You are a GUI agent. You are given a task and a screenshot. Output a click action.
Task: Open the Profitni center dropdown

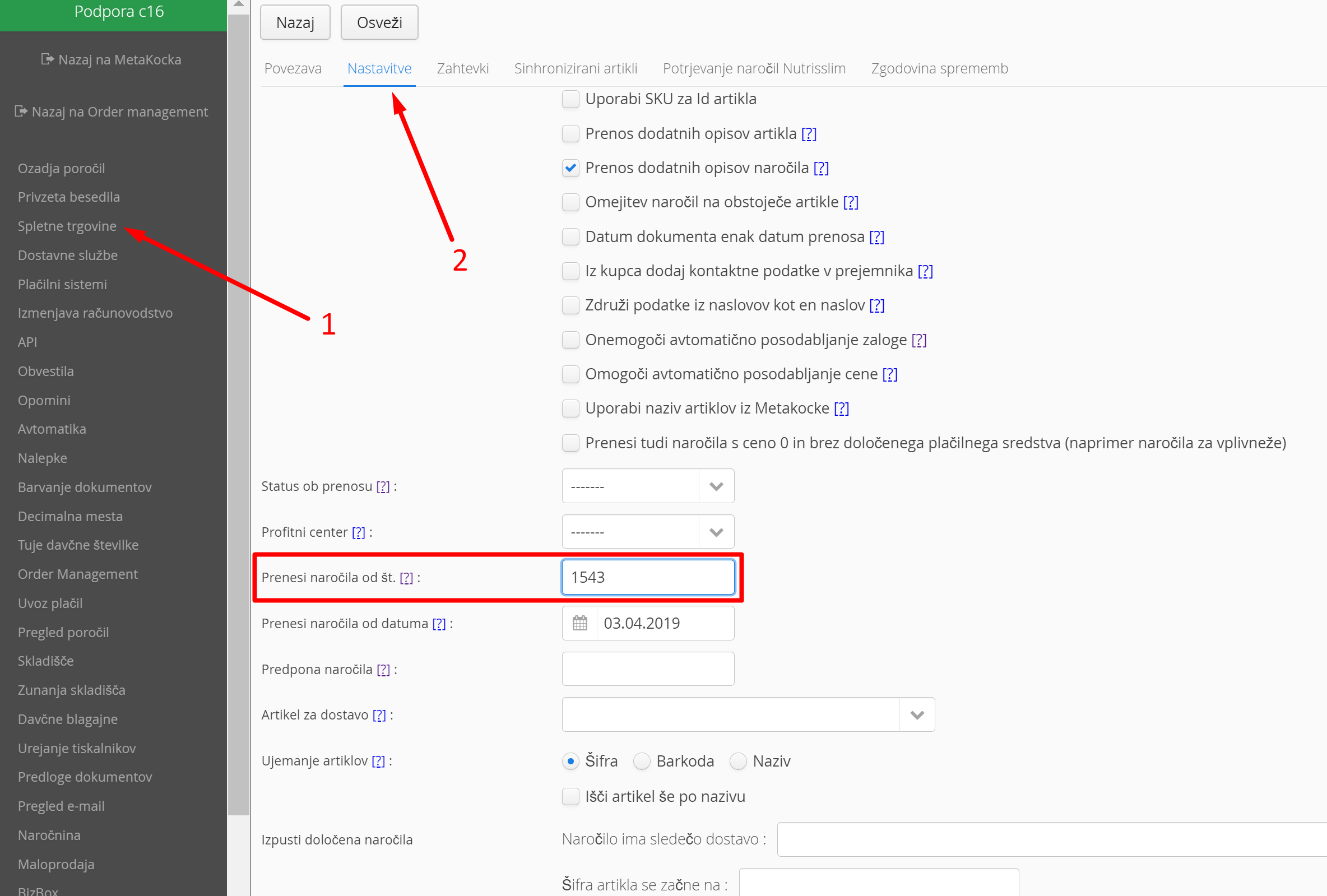[x=716, y=532]
